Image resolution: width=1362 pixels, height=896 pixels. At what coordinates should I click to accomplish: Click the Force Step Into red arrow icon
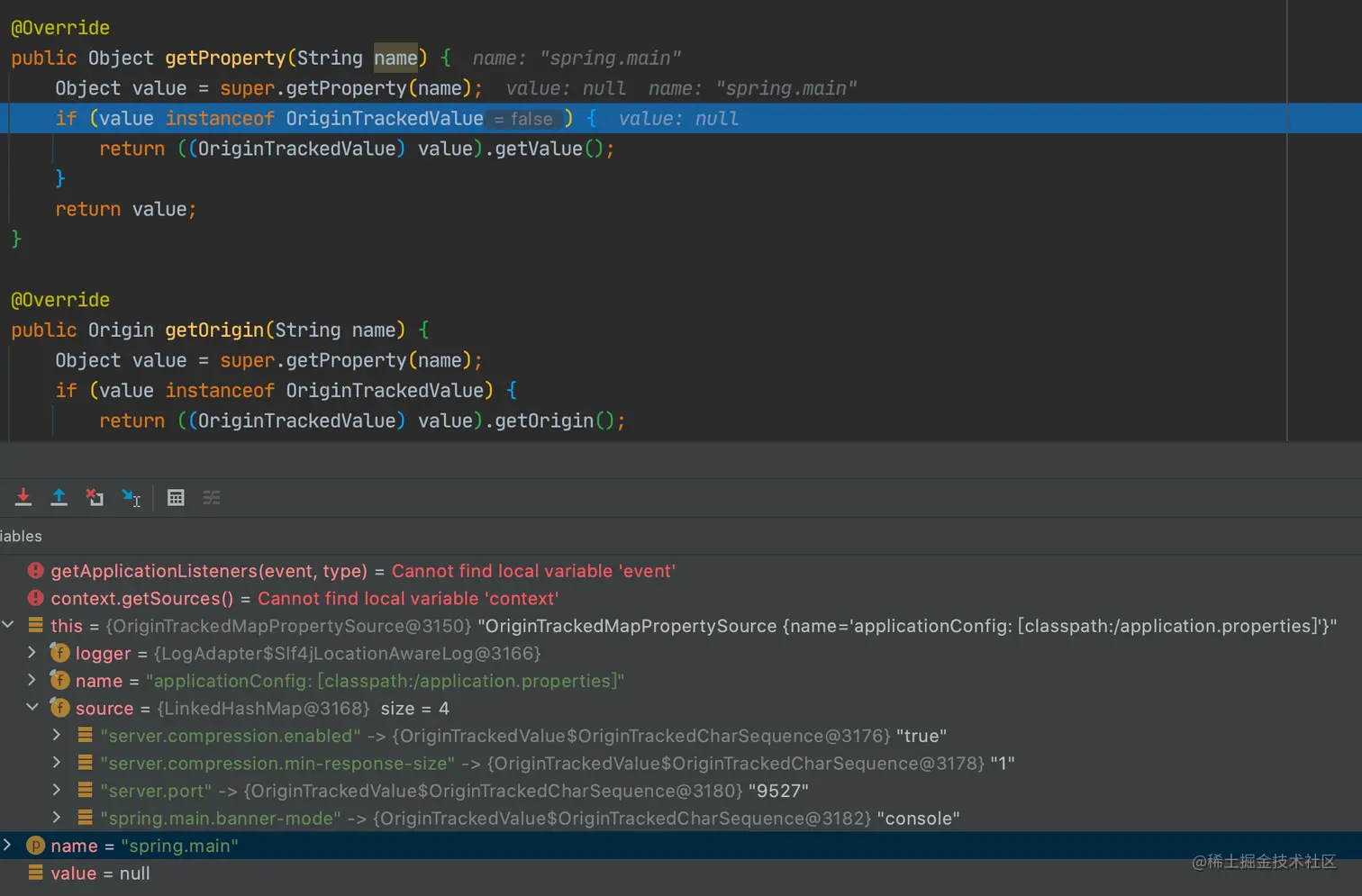point(23,497)
